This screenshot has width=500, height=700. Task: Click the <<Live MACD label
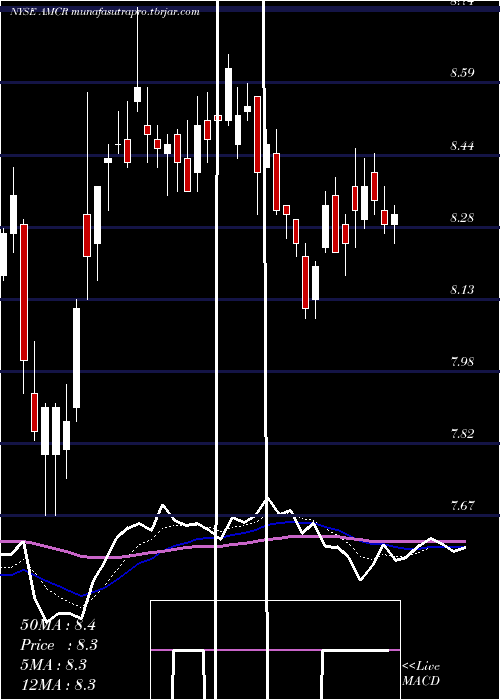point(421,673)
